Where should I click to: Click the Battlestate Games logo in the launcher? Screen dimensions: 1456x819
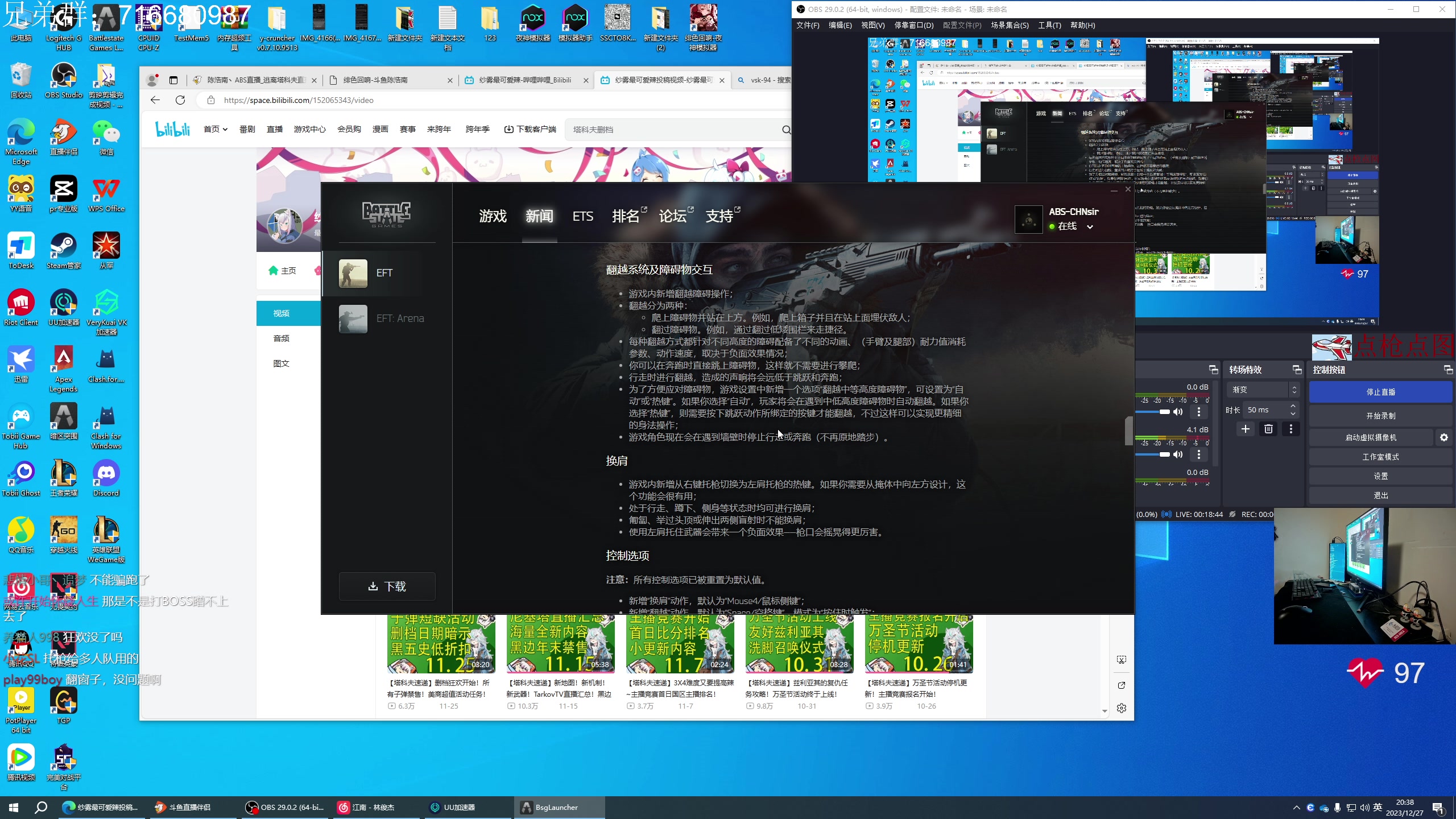click(387, 214)
